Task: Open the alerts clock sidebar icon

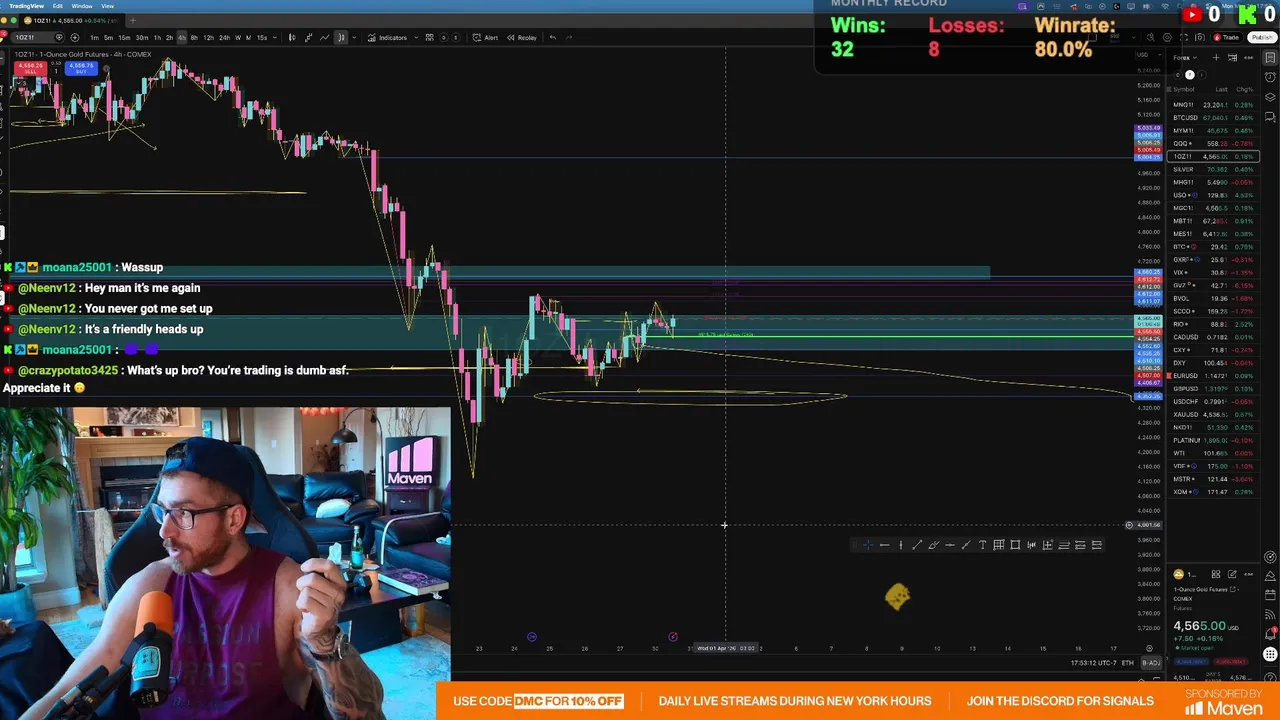Action: click(x=1270, y=76)
